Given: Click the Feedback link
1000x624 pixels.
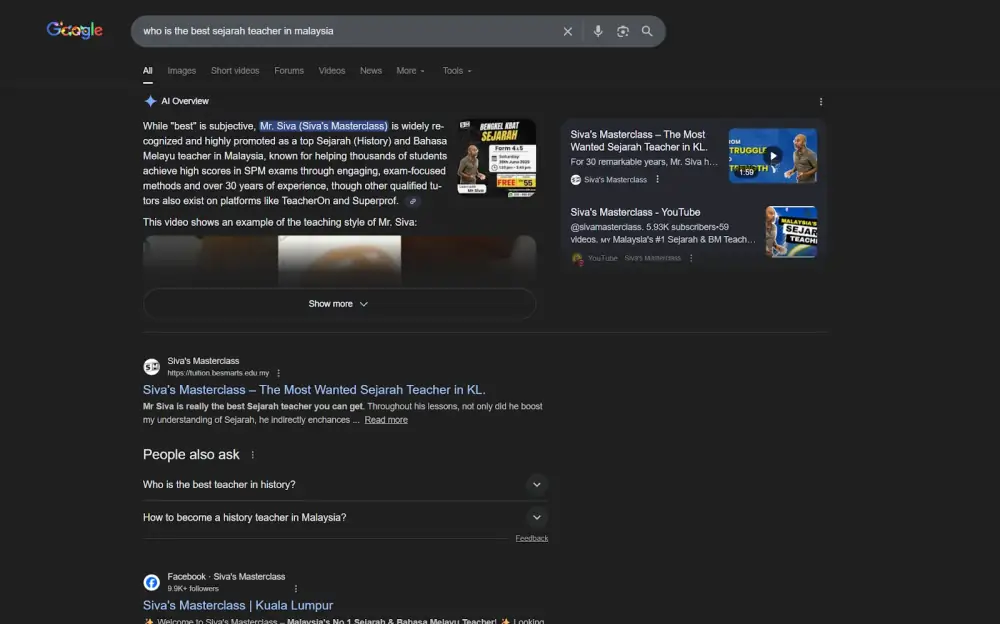Looking at the screenshot, I should (x=531, y=539).
